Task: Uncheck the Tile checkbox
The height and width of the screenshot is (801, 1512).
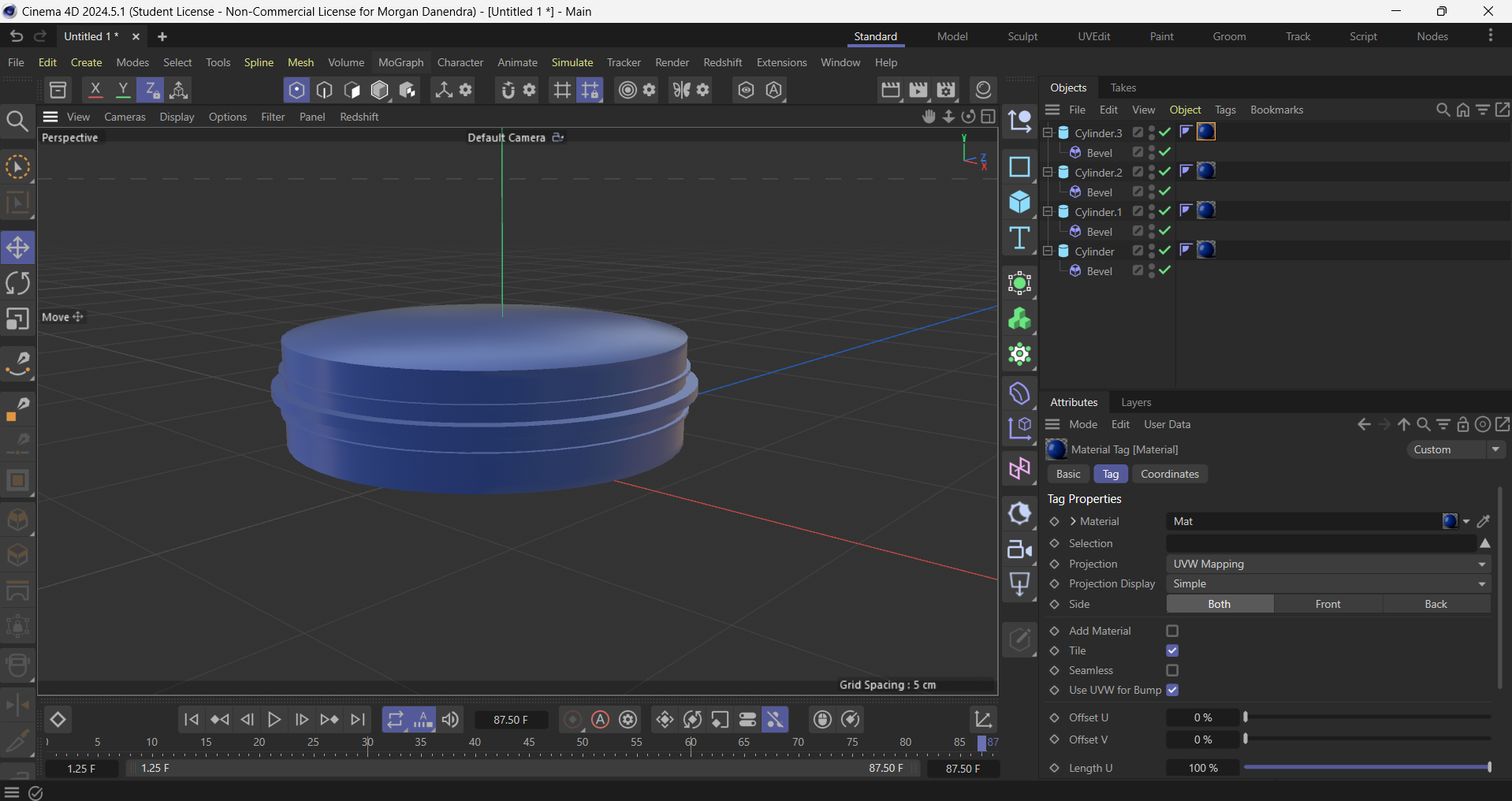Action: pyautogui.click(x=1172, y=650)
